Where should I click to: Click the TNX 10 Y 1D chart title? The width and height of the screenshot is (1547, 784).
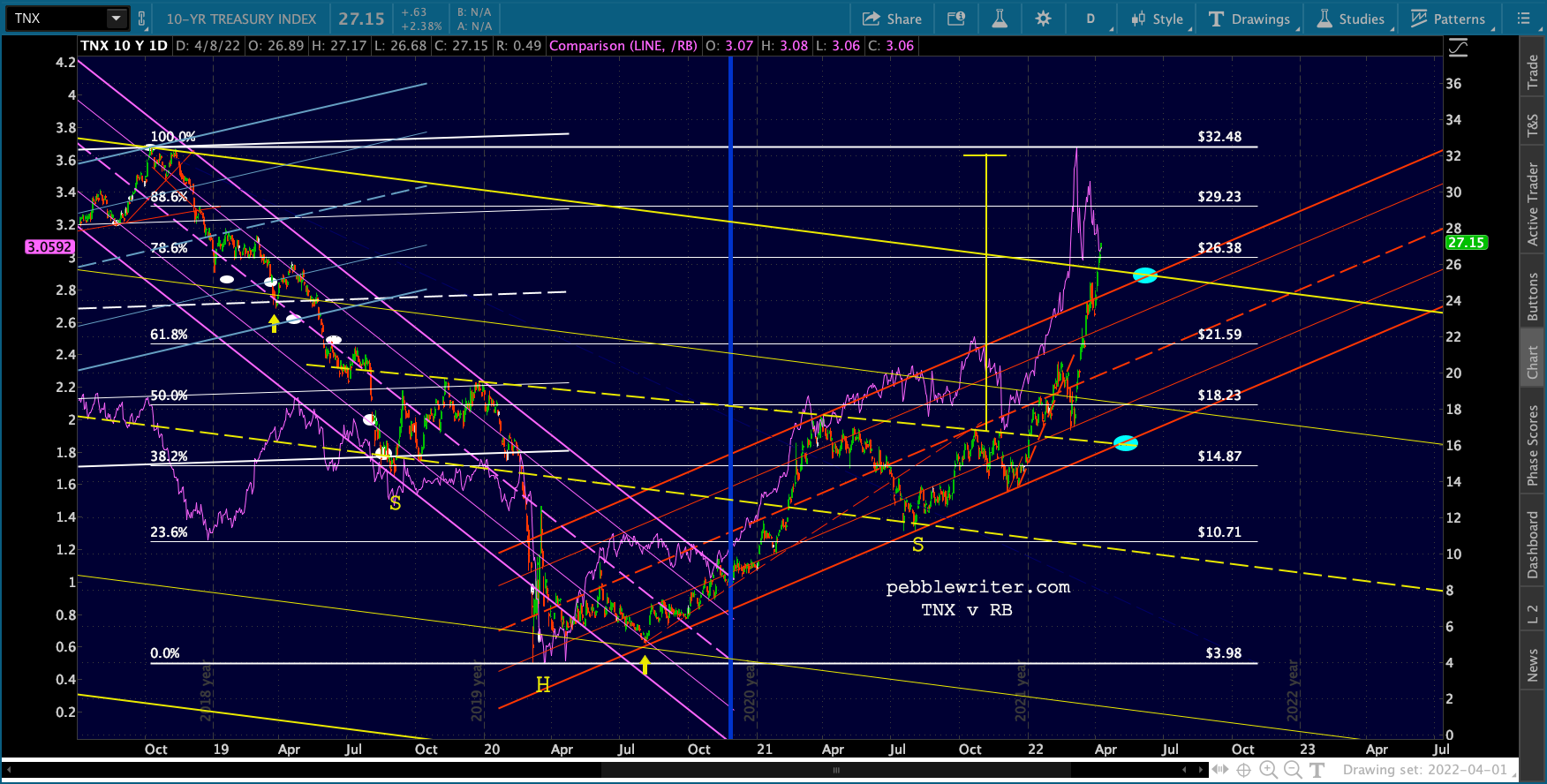click(x=124, y=46)
